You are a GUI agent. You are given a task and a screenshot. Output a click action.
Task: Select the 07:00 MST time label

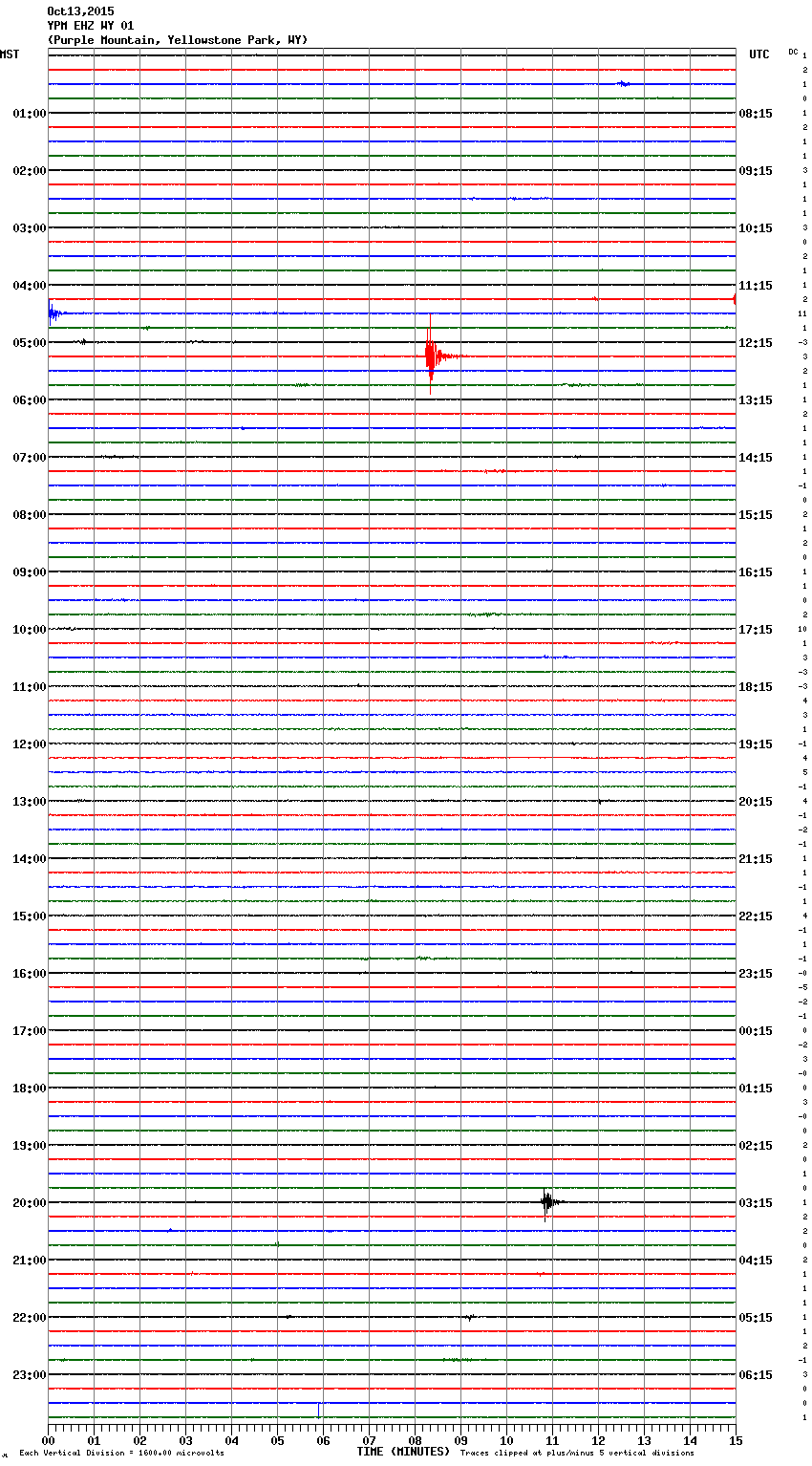30,458
